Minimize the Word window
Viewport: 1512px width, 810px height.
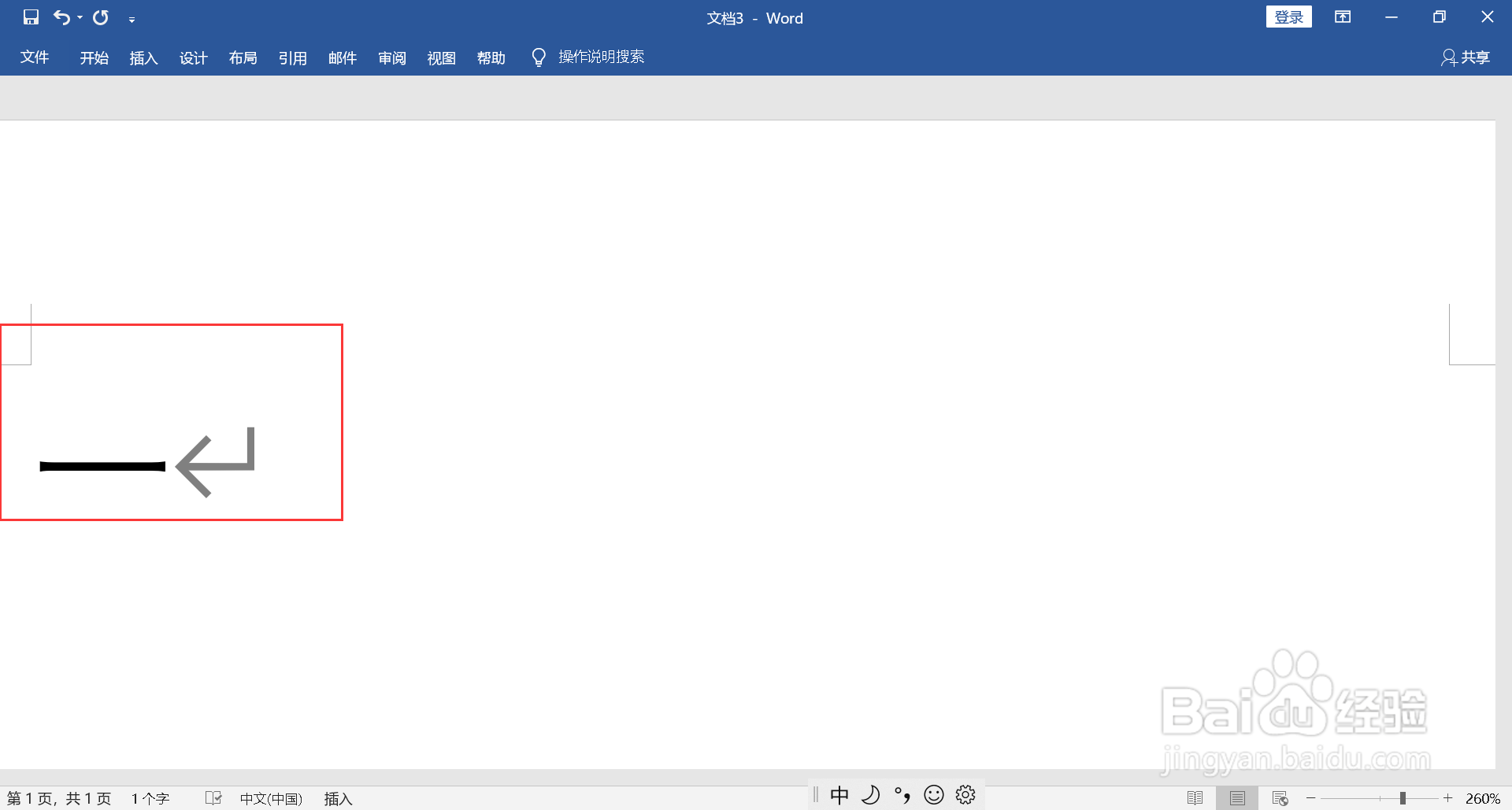tap(1392, 17)
